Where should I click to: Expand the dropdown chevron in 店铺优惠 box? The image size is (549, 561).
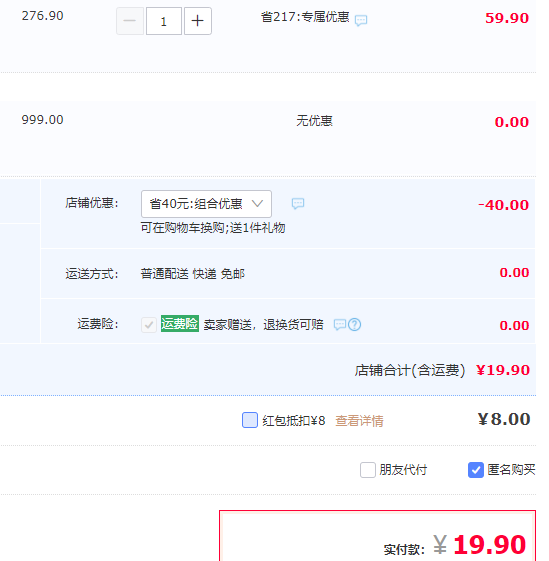pos(257,204)
